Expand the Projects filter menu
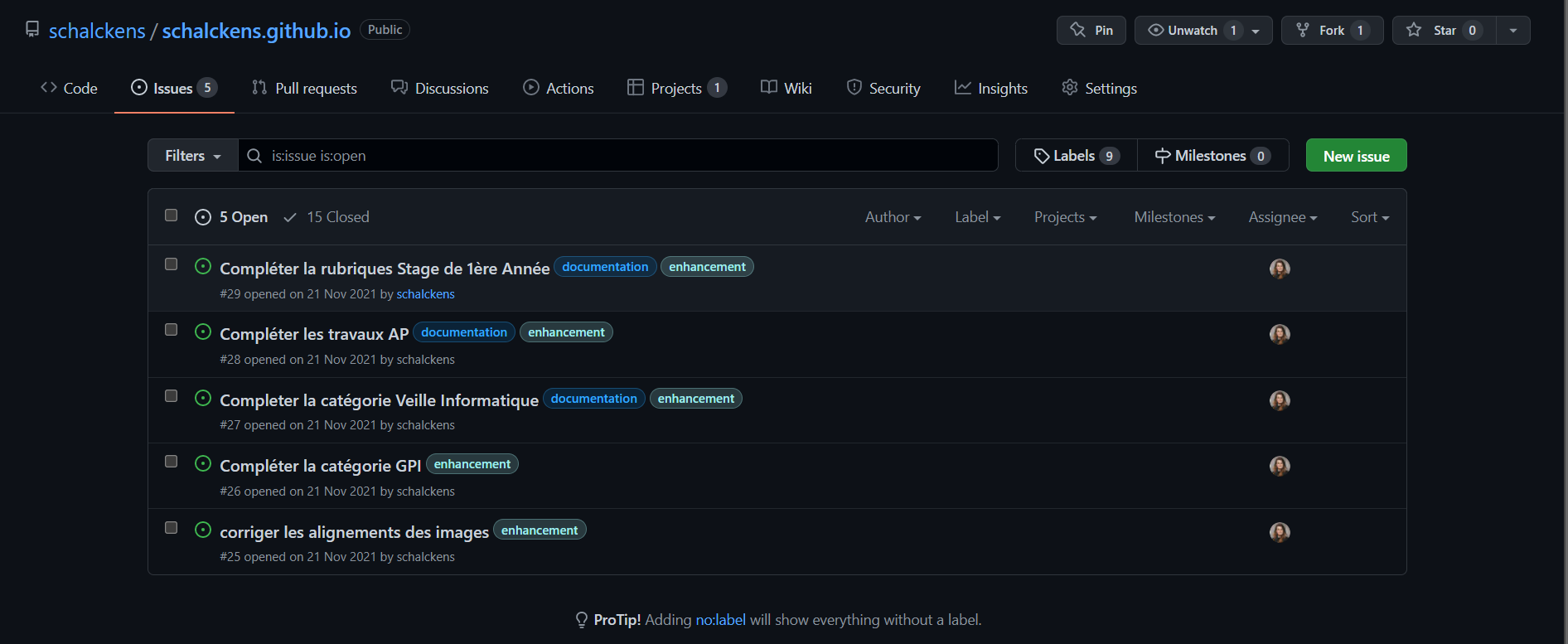 (1065, 217)
